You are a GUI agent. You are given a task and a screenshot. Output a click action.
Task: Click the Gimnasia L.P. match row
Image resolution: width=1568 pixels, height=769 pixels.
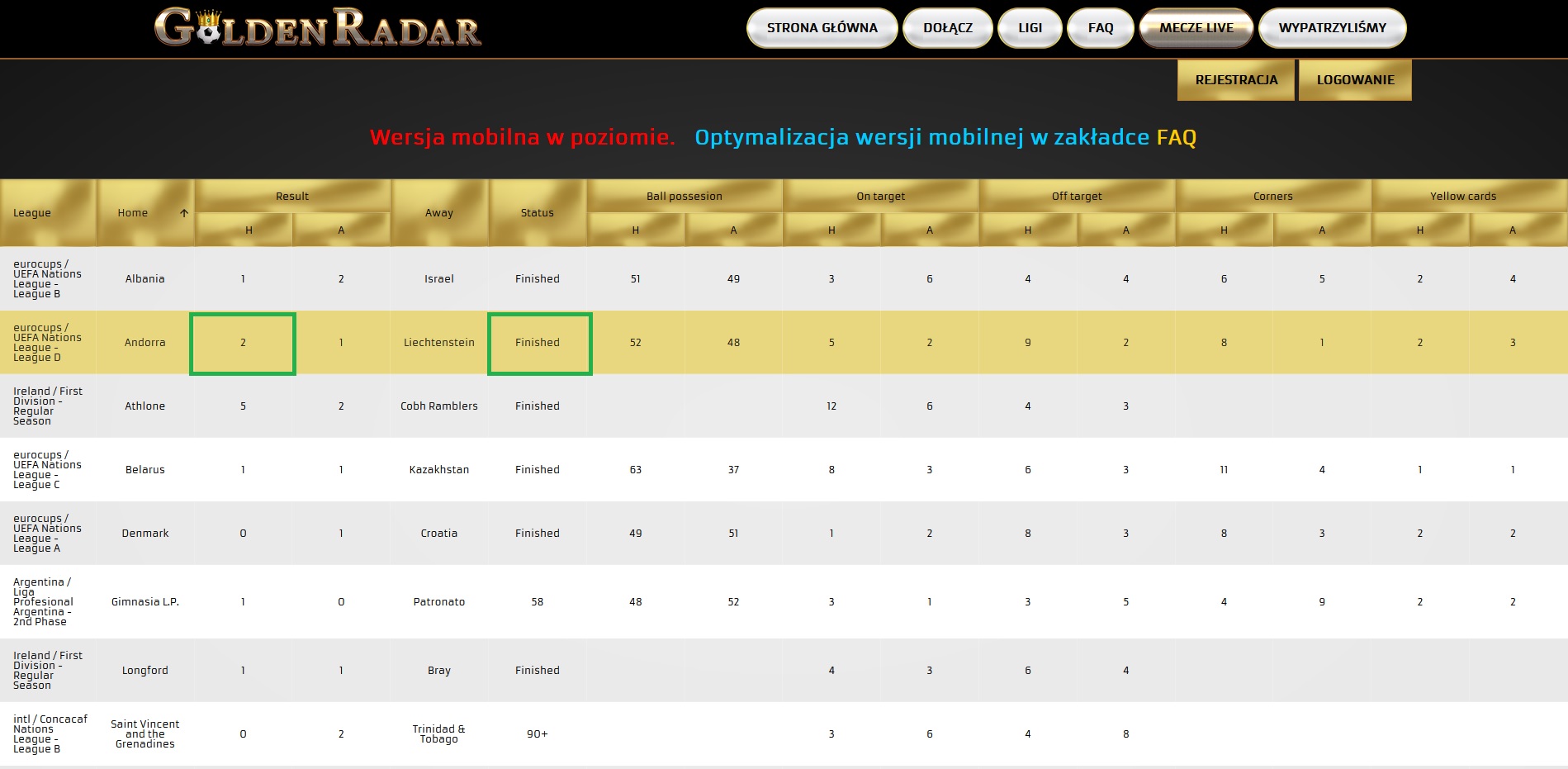[784, 602]
